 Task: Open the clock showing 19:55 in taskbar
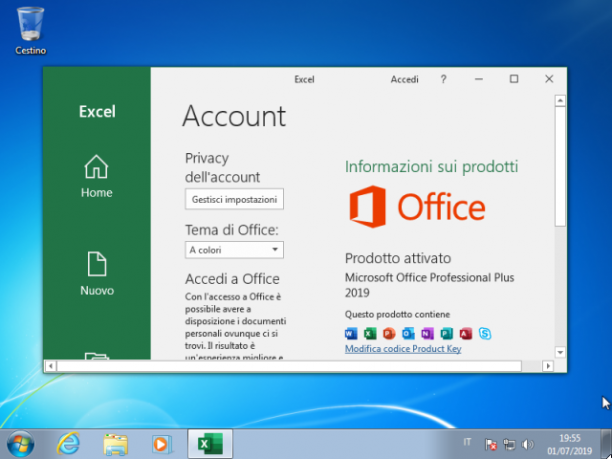(569, 444)
